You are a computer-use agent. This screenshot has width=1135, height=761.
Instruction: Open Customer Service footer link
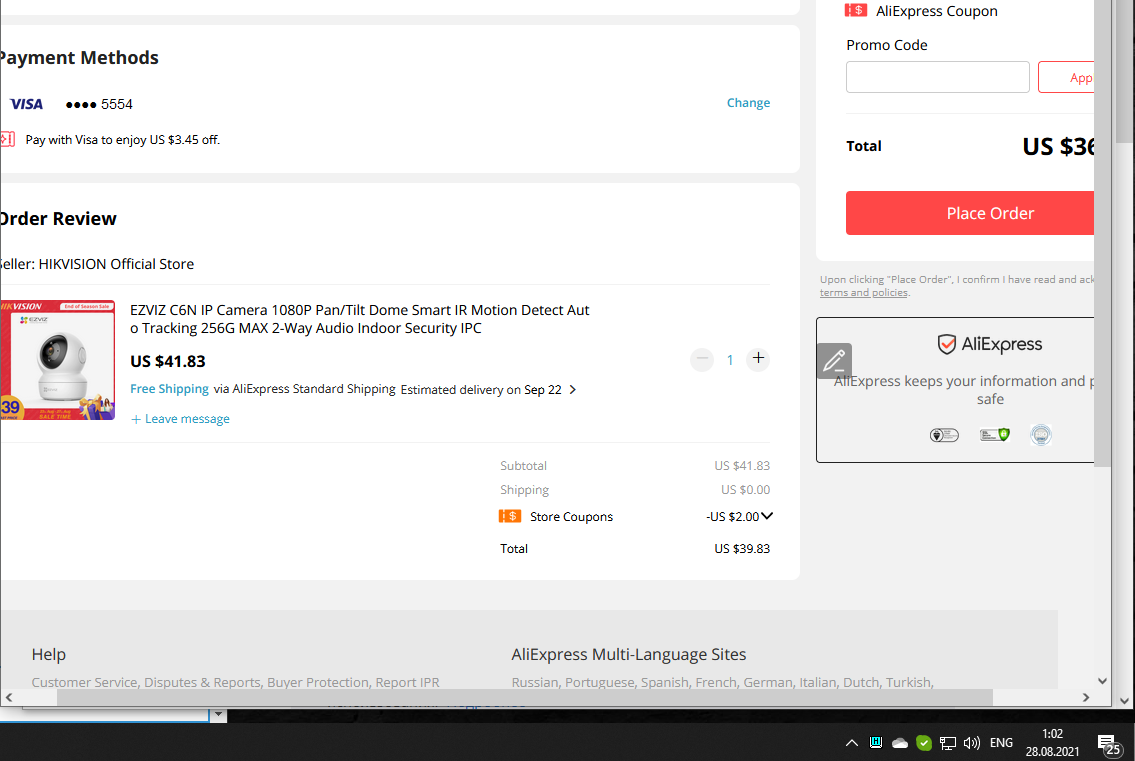click(84, 682)
